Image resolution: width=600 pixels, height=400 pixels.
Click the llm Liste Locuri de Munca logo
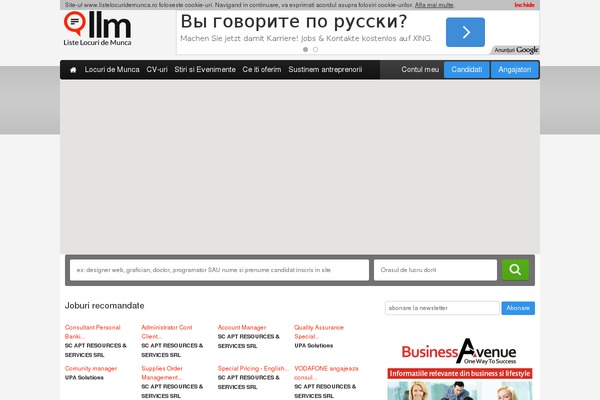click(98, 29)
